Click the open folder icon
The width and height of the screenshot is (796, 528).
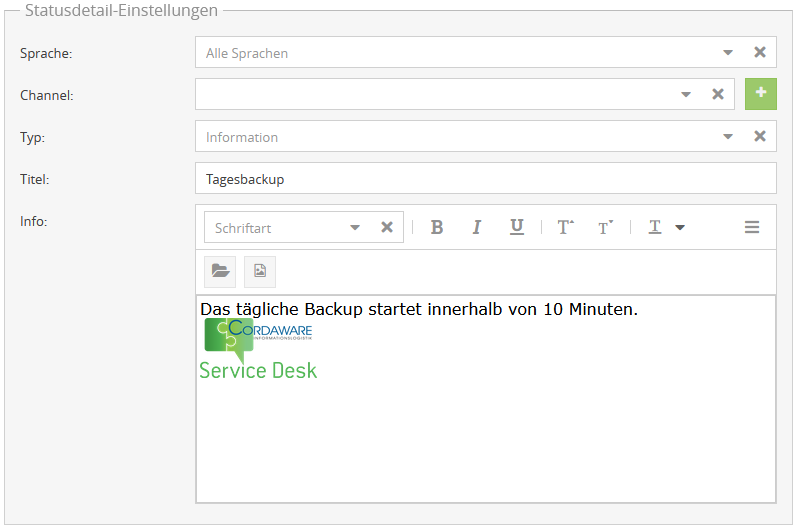coord(220,271)
